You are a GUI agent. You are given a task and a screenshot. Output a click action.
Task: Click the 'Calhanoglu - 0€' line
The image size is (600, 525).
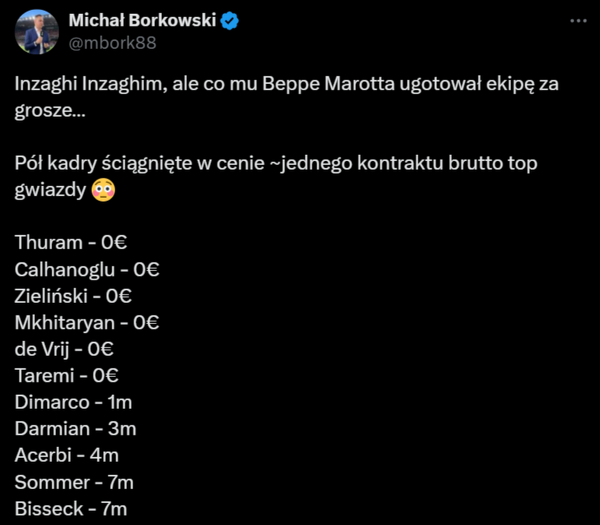[88, 268]
